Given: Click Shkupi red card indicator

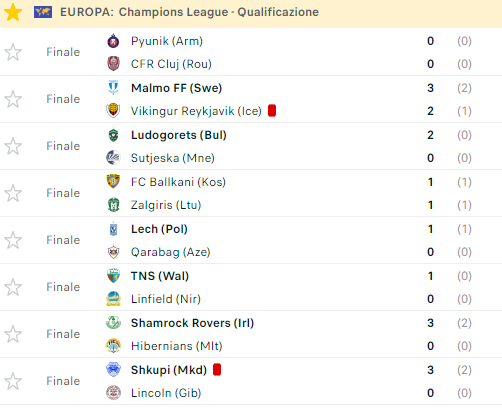Looking at the screenshot, I should click(217, 370).
